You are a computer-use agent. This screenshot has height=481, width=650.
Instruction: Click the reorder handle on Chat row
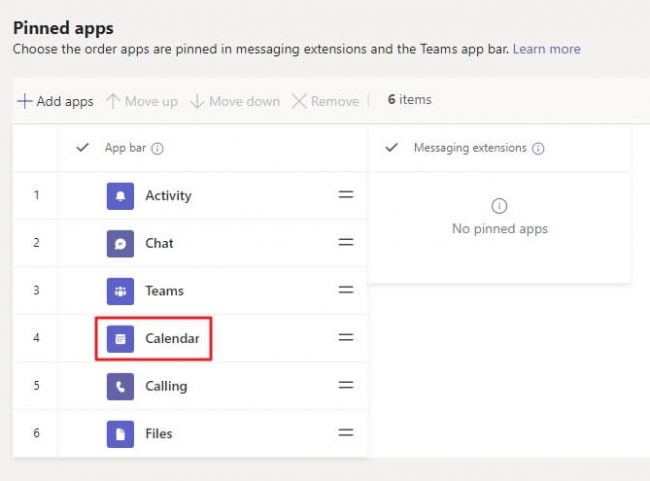(x=346, y=242)
